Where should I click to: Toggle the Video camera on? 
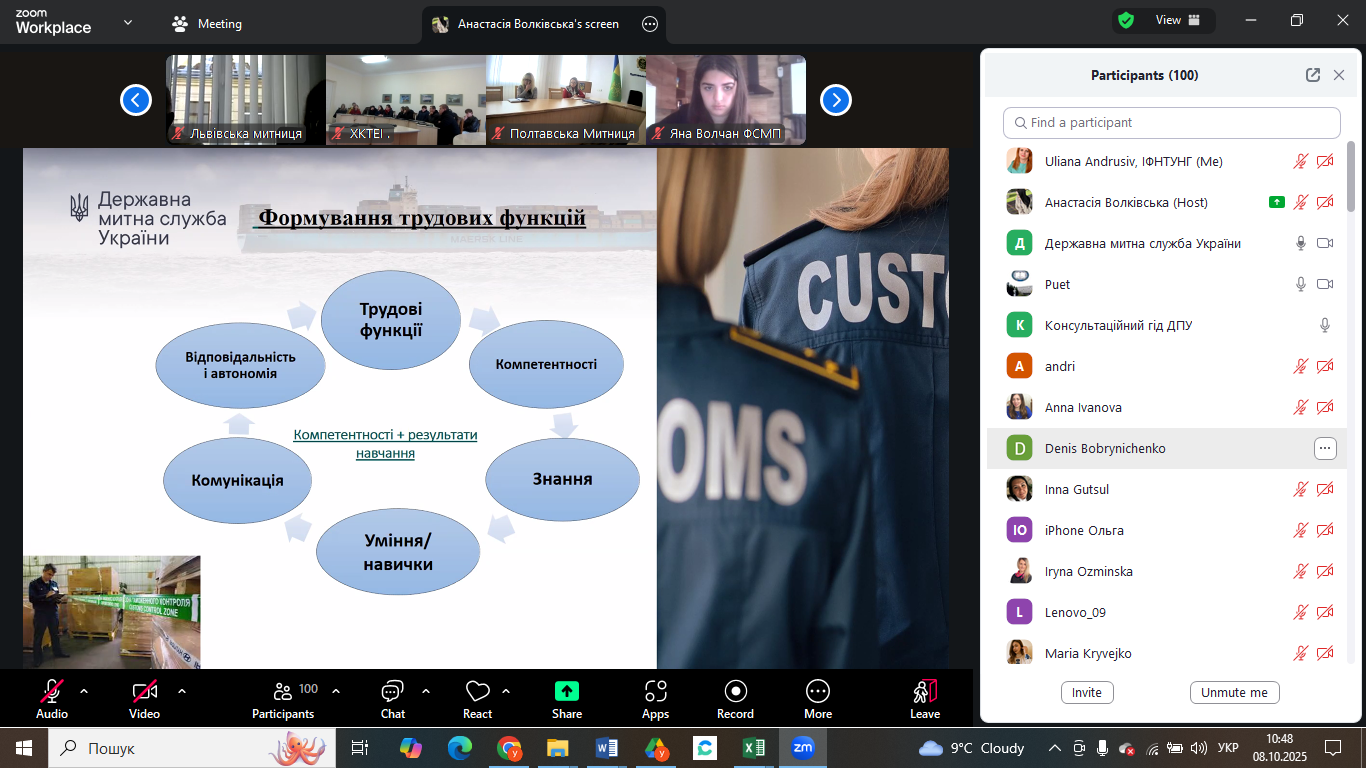tap(144, 691)
